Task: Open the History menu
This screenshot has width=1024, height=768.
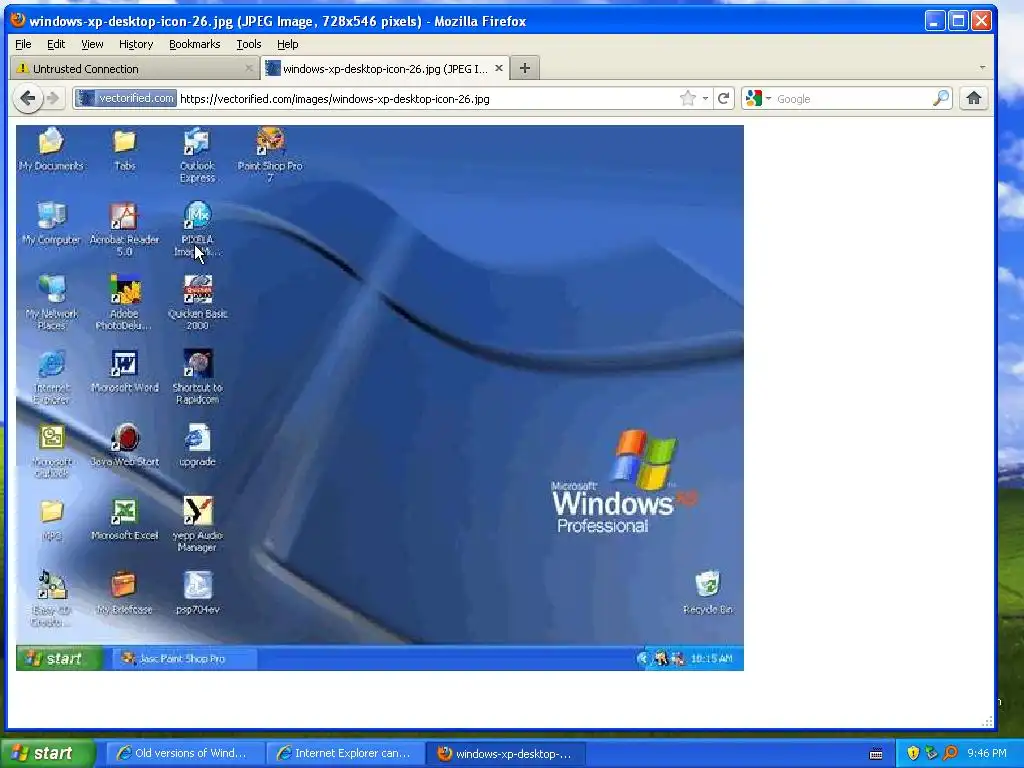Action: (136, 44)
